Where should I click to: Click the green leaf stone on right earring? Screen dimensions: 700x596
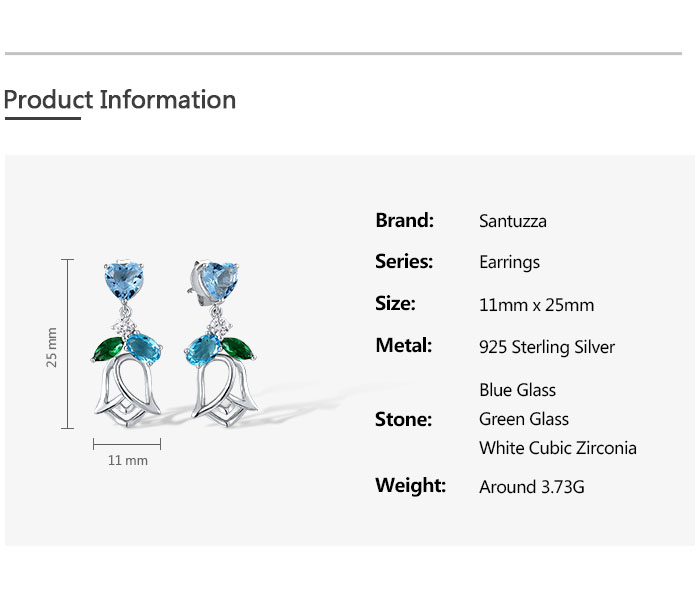coord(238,347)
